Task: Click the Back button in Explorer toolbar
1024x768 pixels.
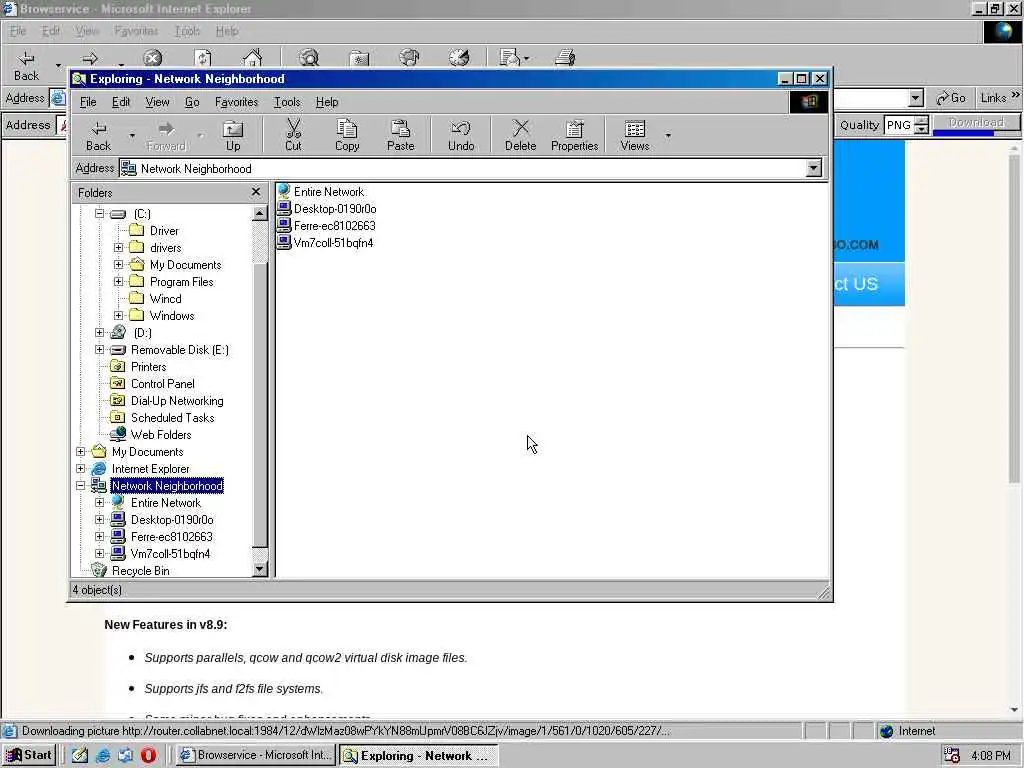Action: (99, 135)
